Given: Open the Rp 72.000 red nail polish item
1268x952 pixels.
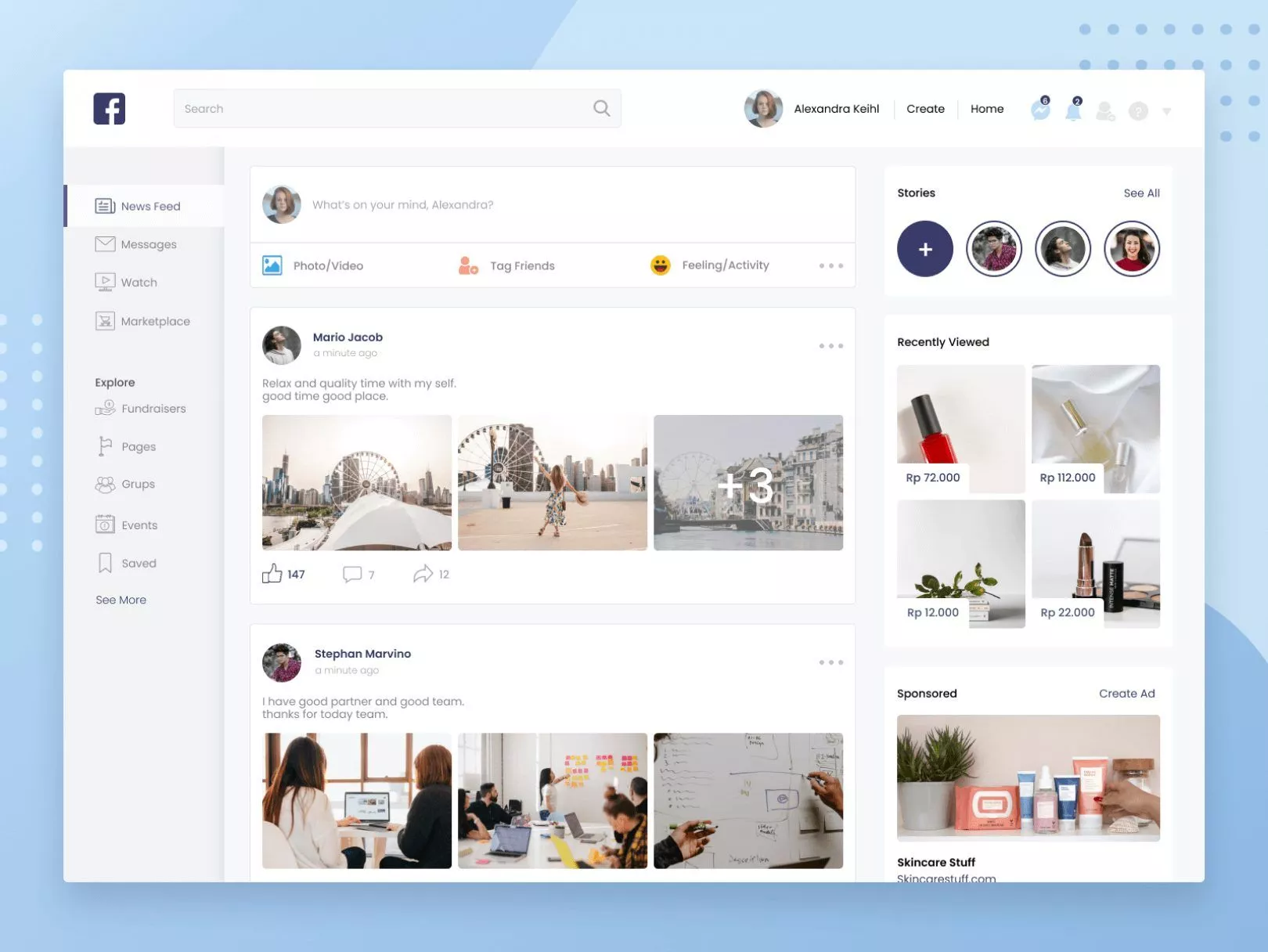Looking at the screenshot, I should (x=961, y=429).
